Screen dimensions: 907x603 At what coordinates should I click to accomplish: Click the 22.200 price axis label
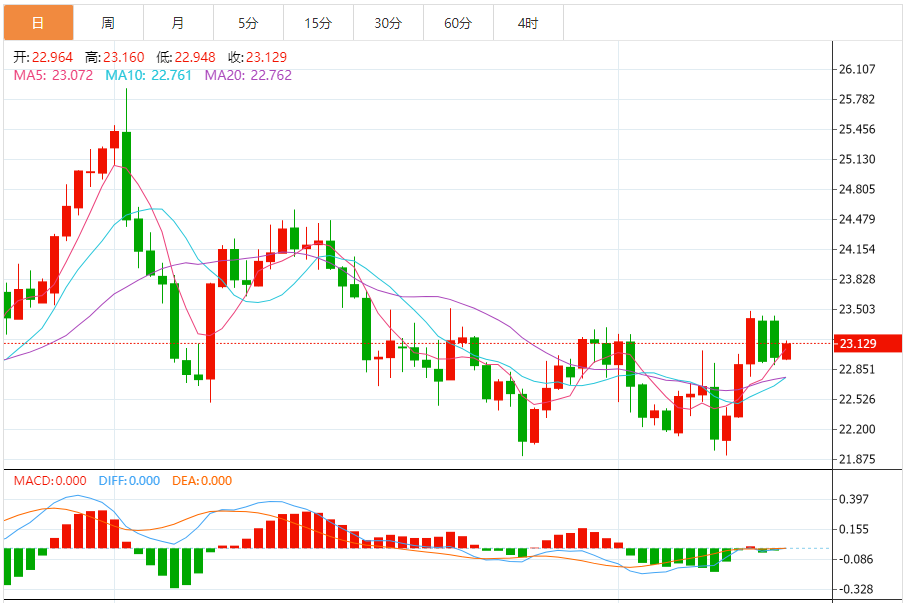[857, 429]
